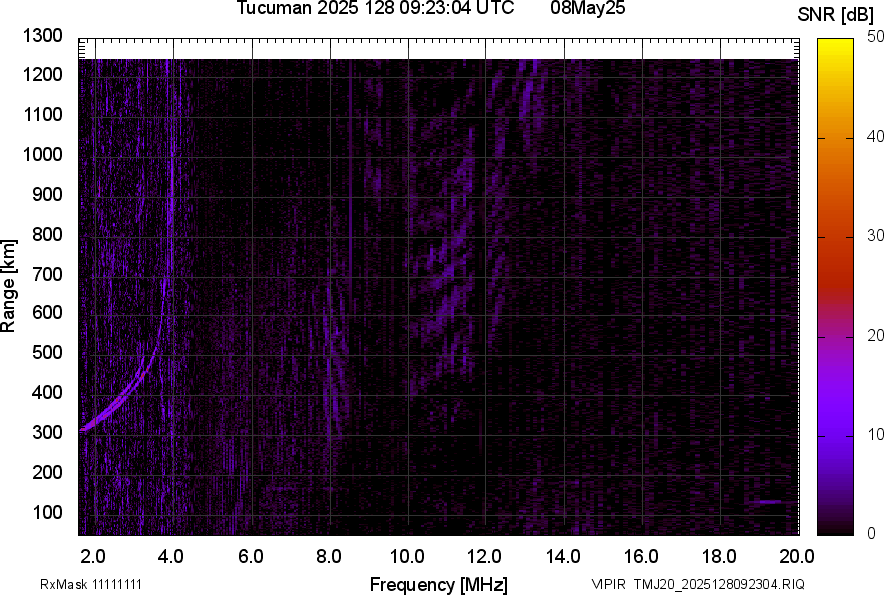Click the range tick label 1200

point(42,74)
